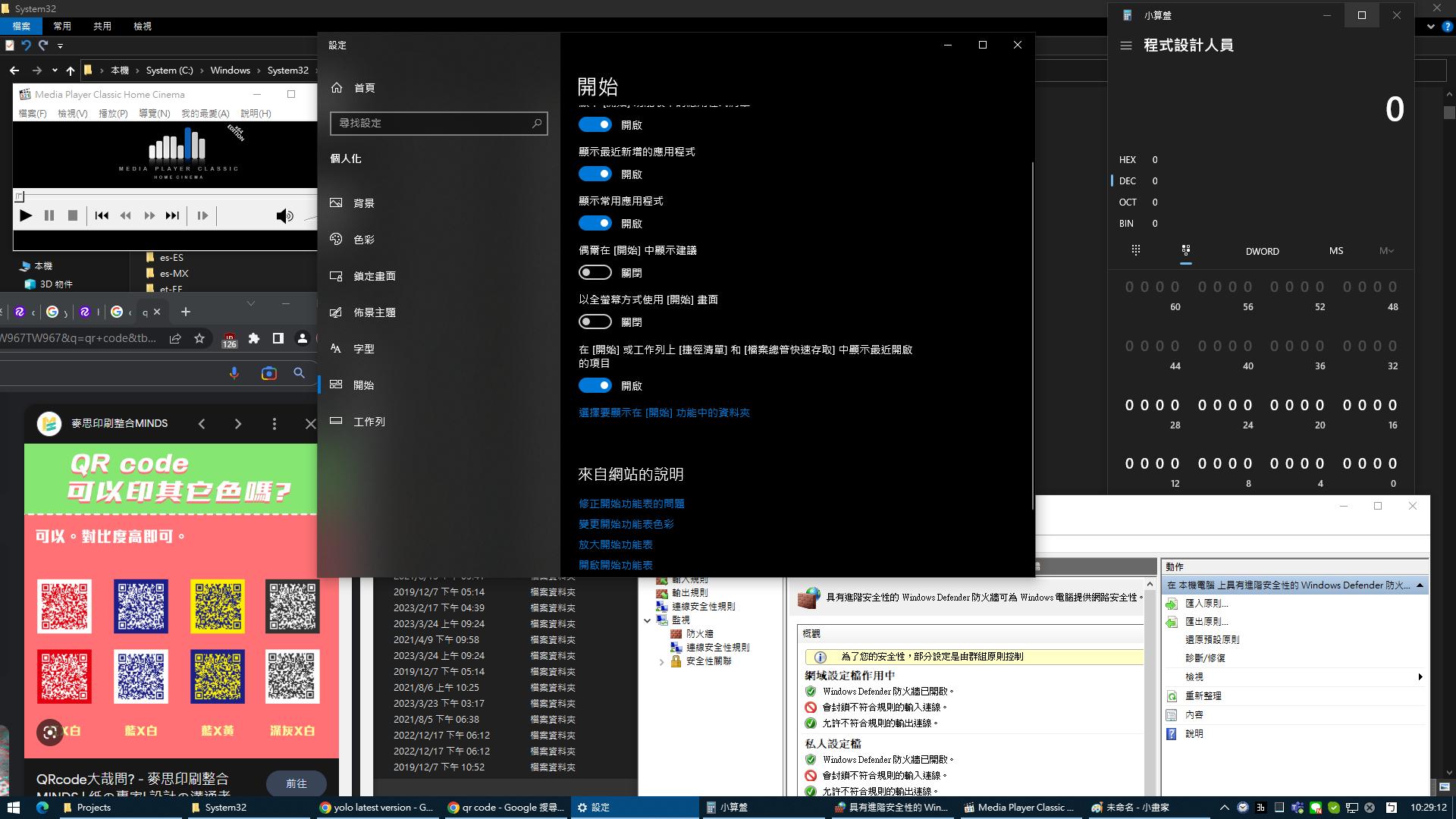
Task: Click the 重新整理 refresh action in firewall panel
Action: click(x=1203, y=696)
